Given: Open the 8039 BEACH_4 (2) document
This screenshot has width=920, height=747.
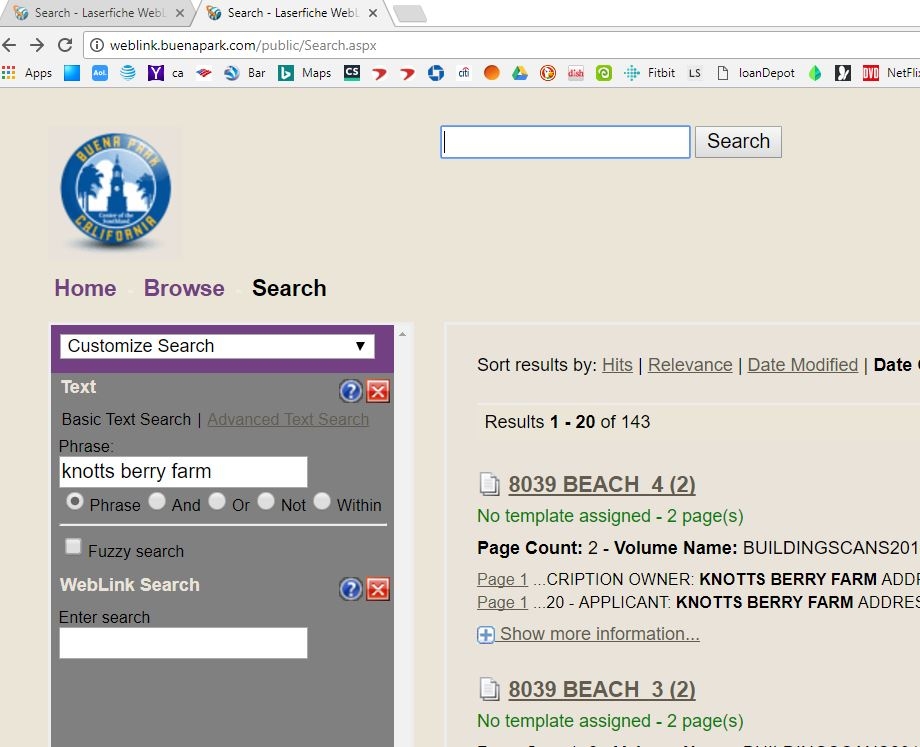Looking at the screenshot, I should point(602,485).
